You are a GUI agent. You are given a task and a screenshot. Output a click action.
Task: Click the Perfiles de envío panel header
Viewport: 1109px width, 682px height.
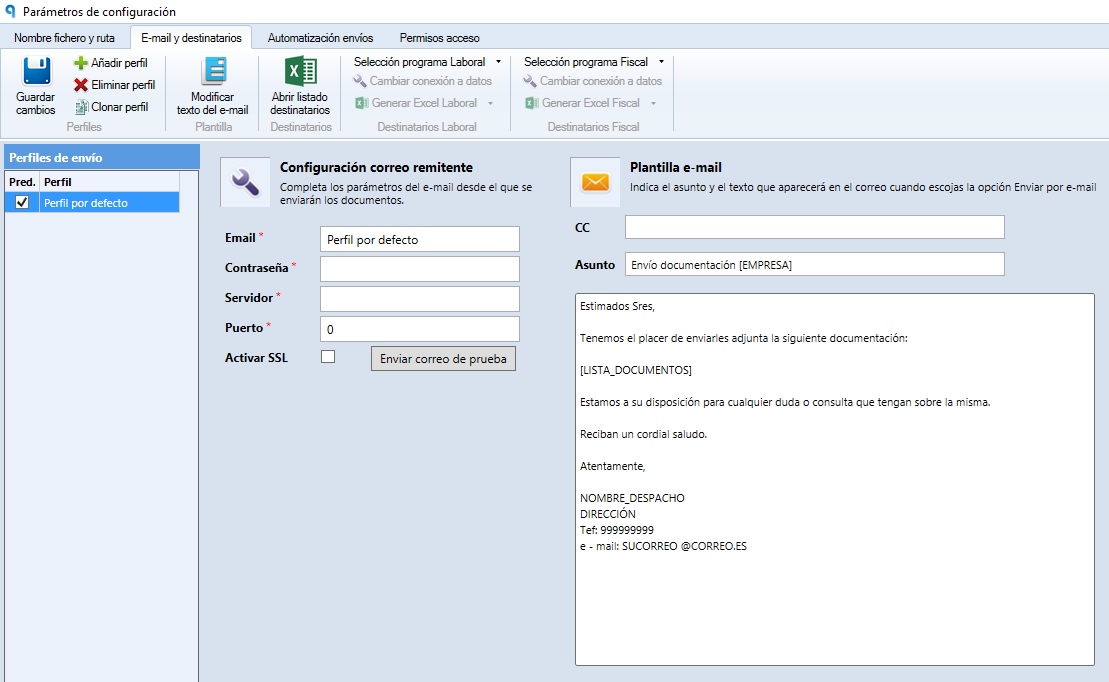click(x=102, y=157)
